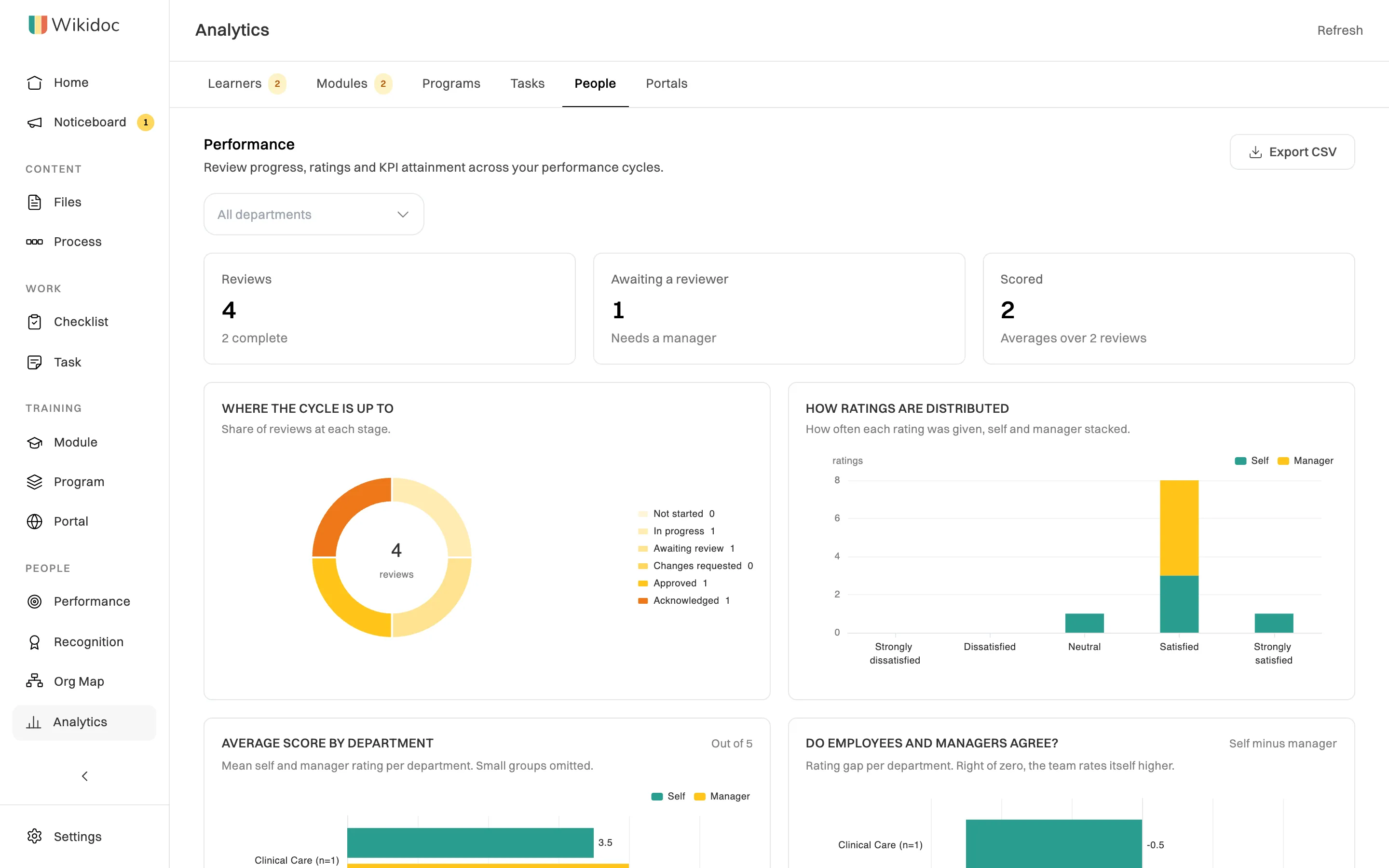The image size is (1389, 868).
Task: Collapse the sidebar with the left chevron
Action: click(x=84, y=776)
